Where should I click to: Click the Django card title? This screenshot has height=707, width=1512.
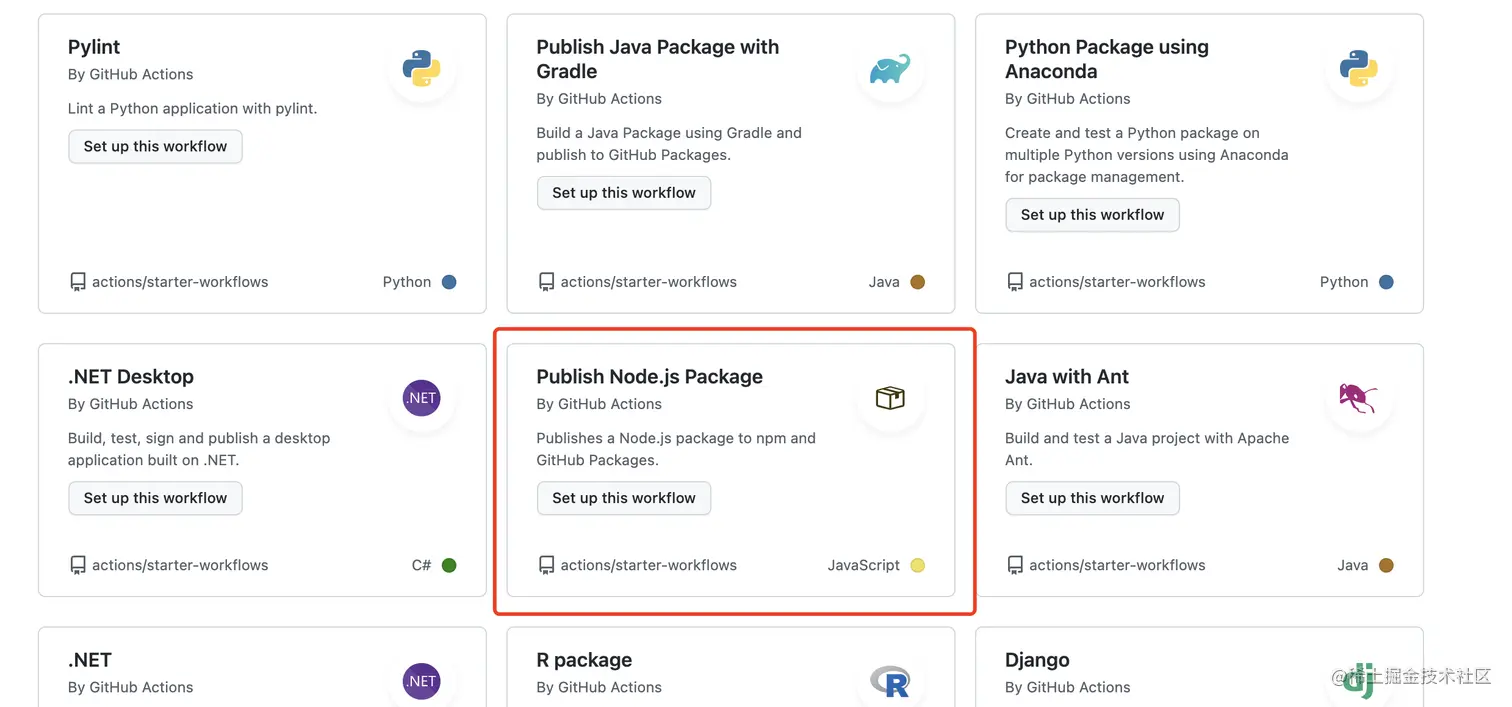pyautogui.click(x=1037, y=660)
